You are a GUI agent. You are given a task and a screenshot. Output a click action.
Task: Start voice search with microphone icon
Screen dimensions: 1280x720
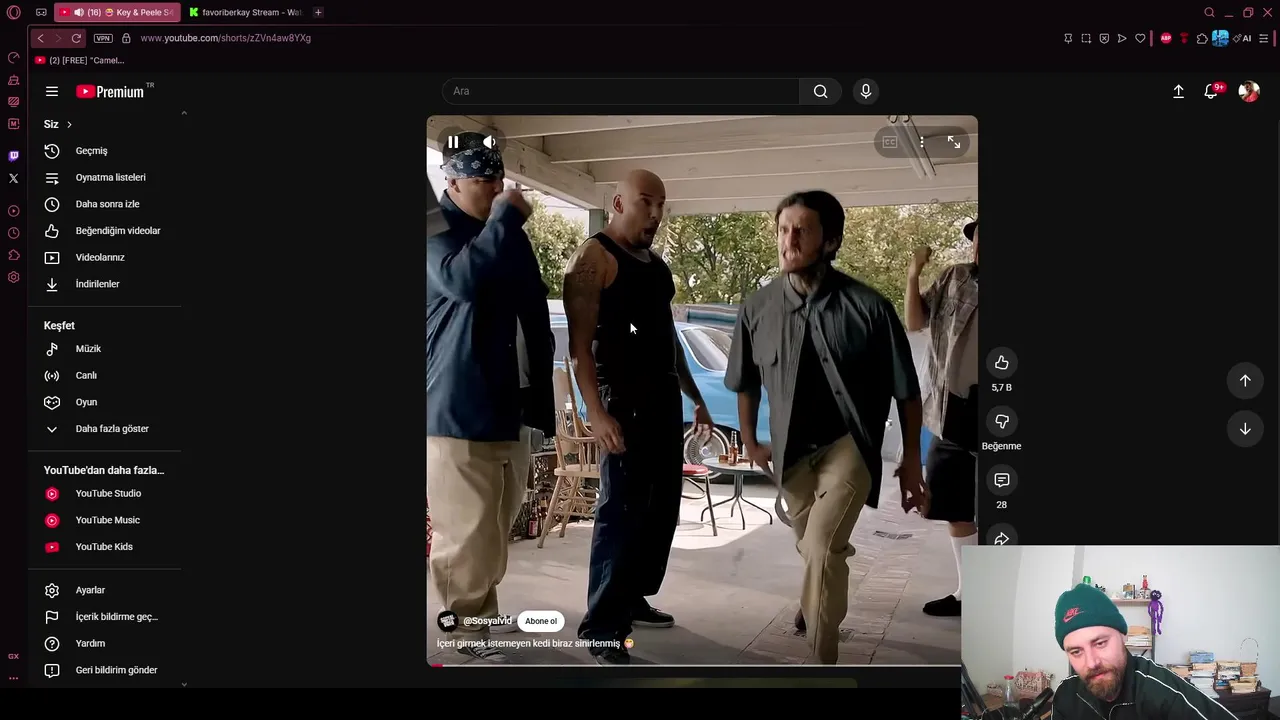tap(866, 91)
